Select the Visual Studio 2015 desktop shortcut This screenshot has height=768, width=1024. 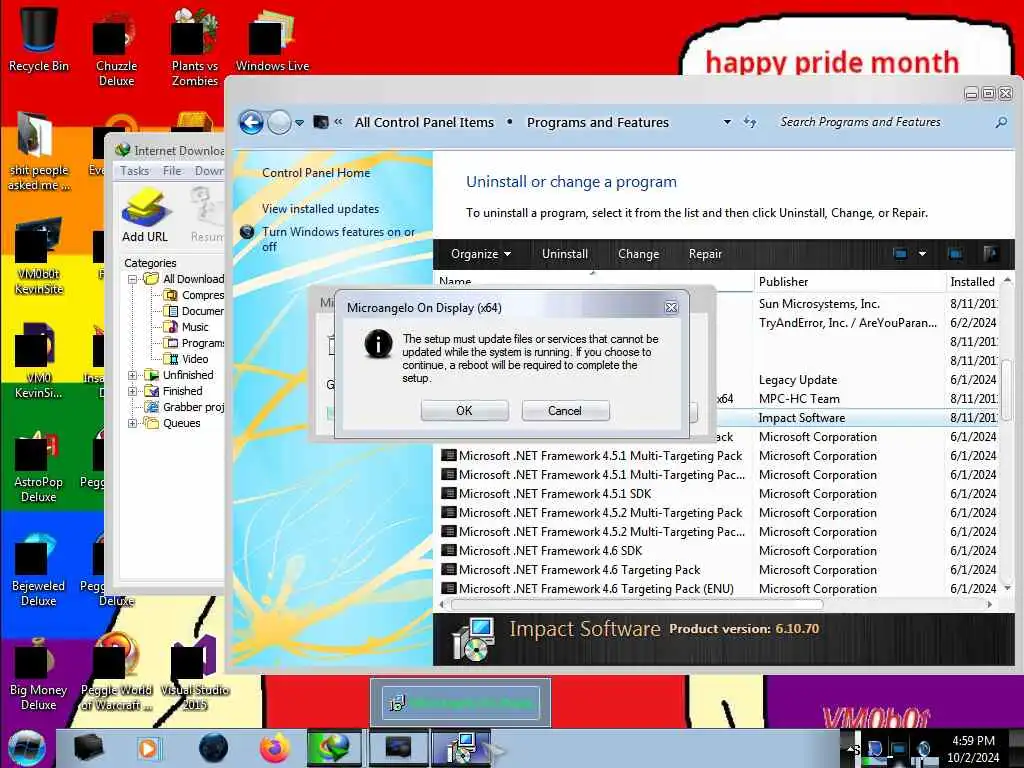click(x=195, y=673)
